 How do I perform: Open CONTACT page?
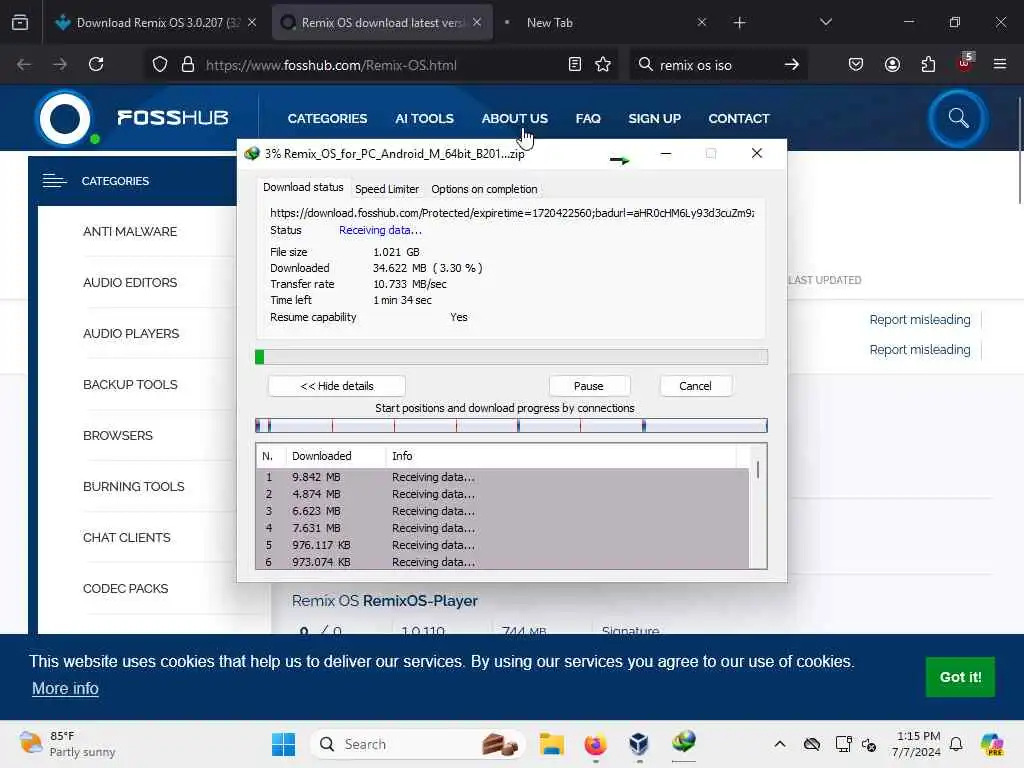[x=739, y=119]
